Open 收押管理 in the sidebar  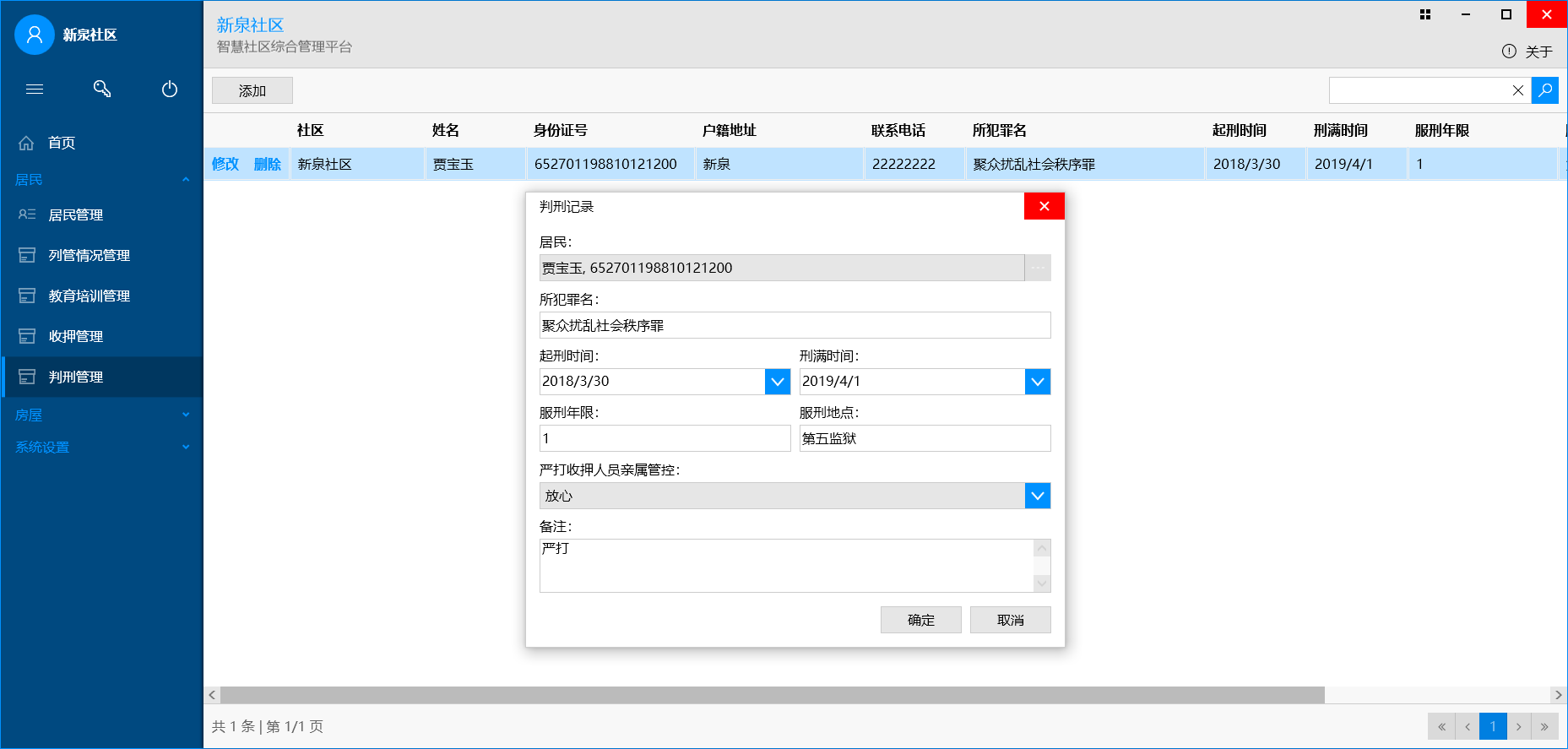tap(76, 336)
